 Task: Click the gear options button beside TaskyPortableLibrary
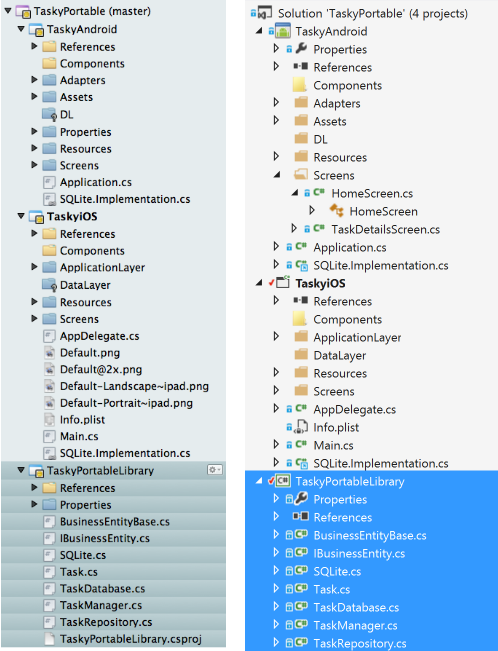(215, 470)
